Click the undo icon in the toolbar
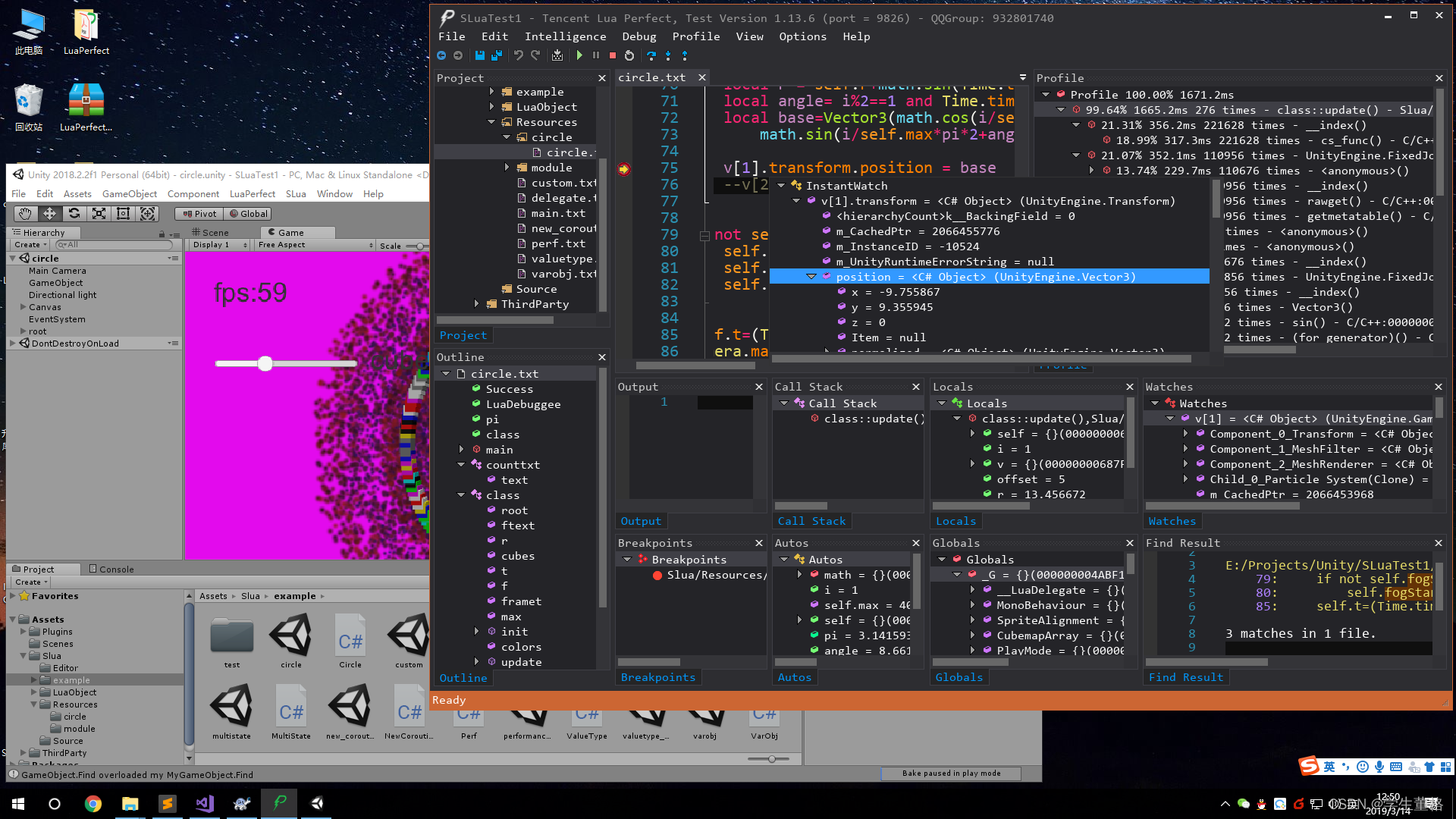1456x819 pixels. click(518, 55)
